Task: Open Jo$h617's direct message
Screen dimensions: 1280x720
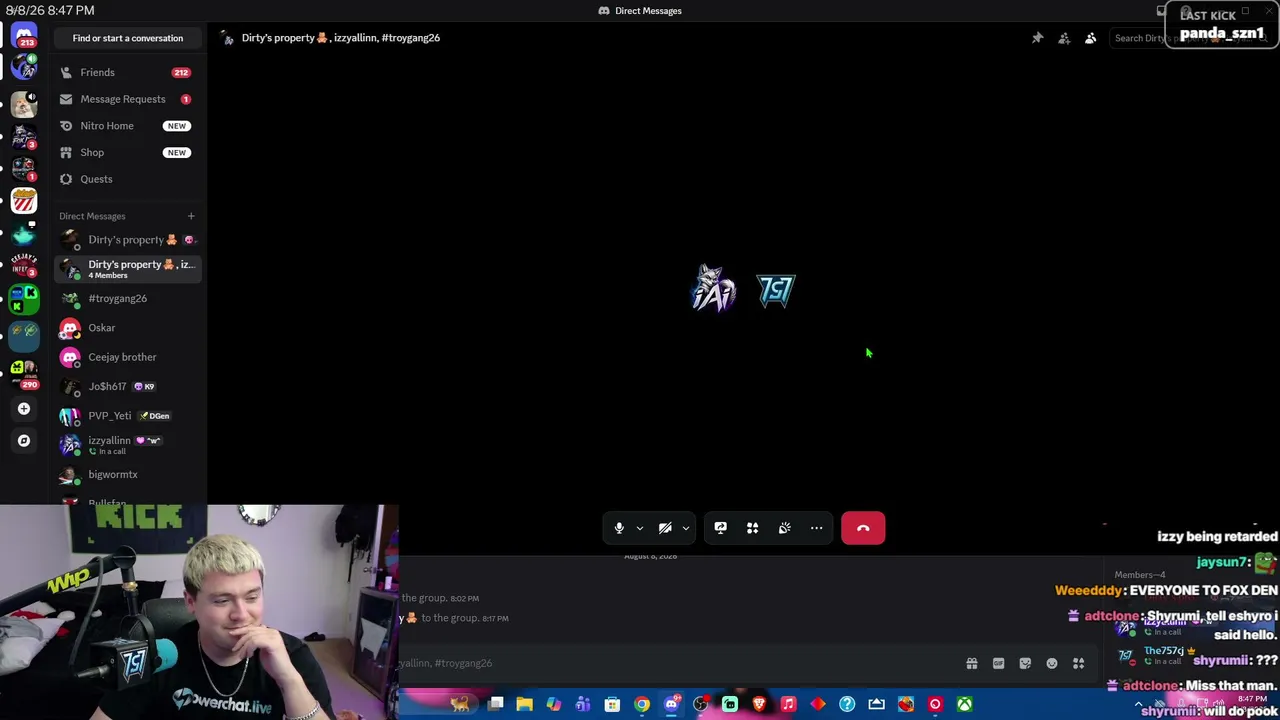Action: pos(128,386)
